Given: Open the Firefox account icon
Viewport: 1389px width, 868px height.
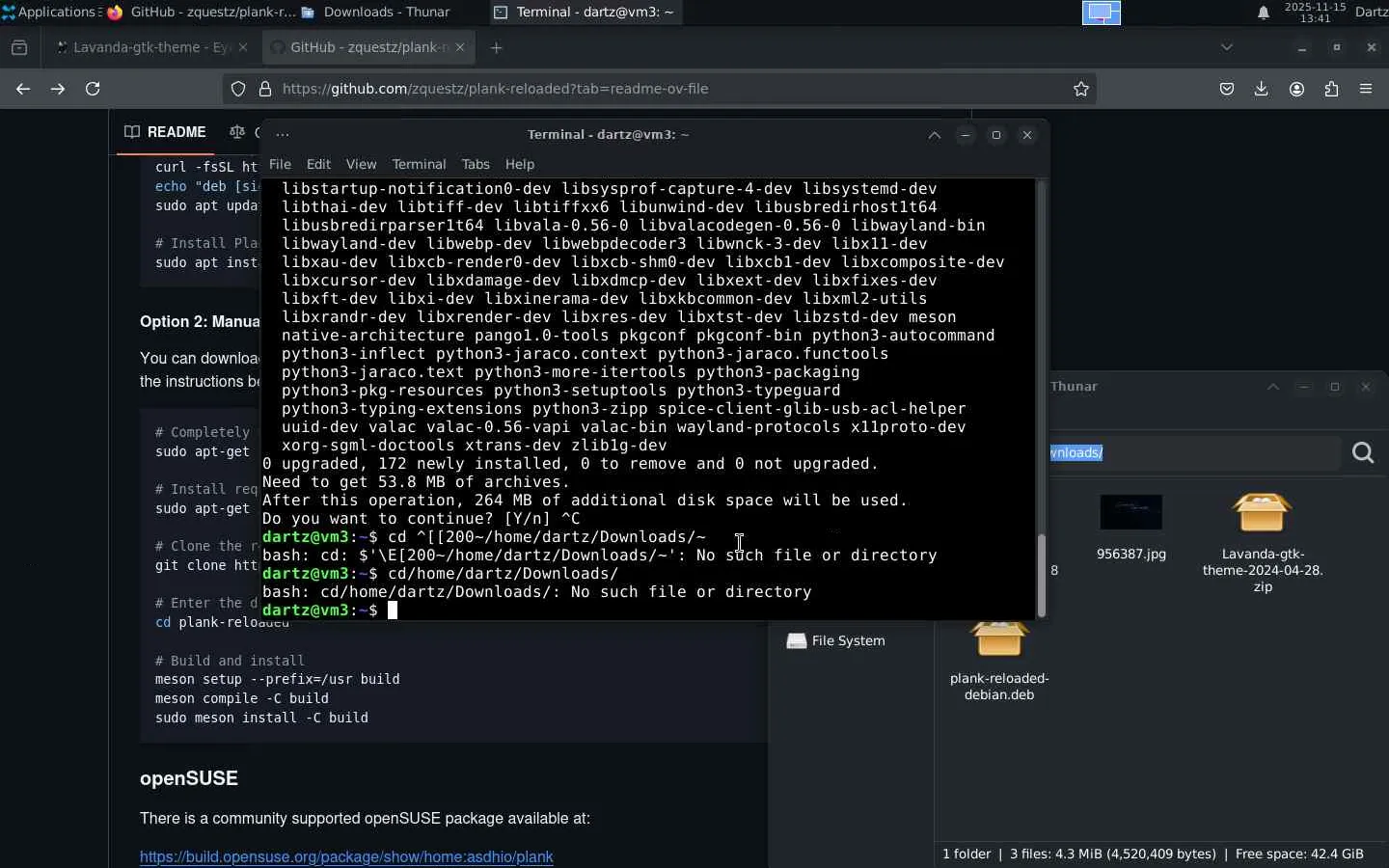Looking at the screenshot, I should click(x=1296, y=89).
